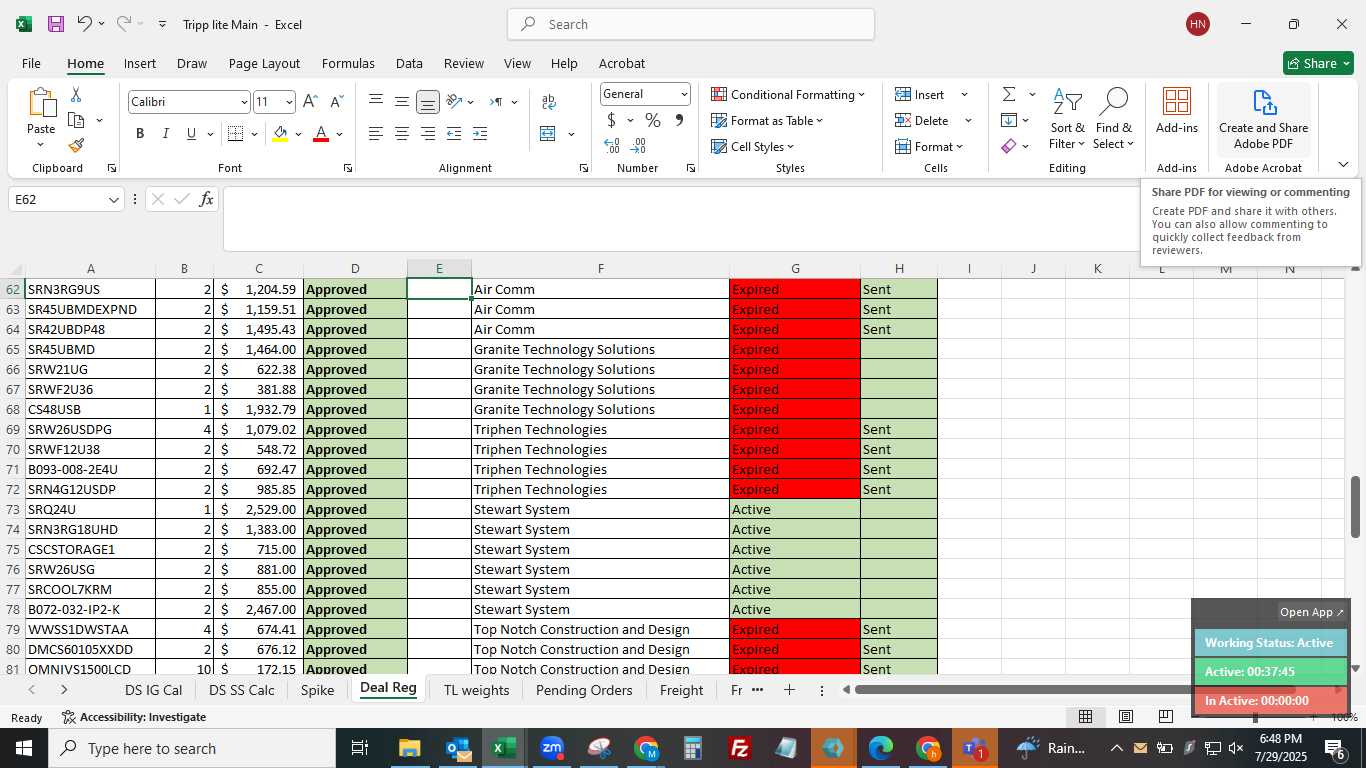Apply yellow Fill Color swatch
1366x768 pixels.
click(x=281, y=134)
